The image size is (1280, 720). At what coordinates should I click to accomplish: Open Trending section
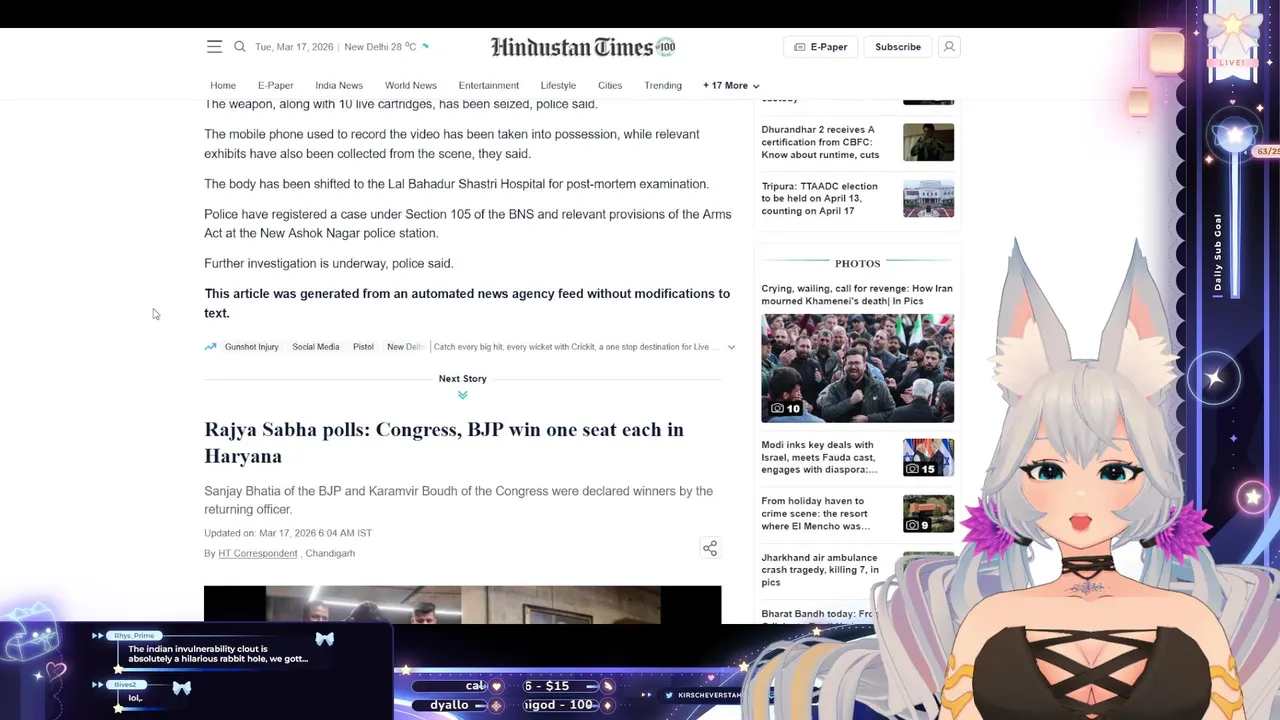(663, 86)
